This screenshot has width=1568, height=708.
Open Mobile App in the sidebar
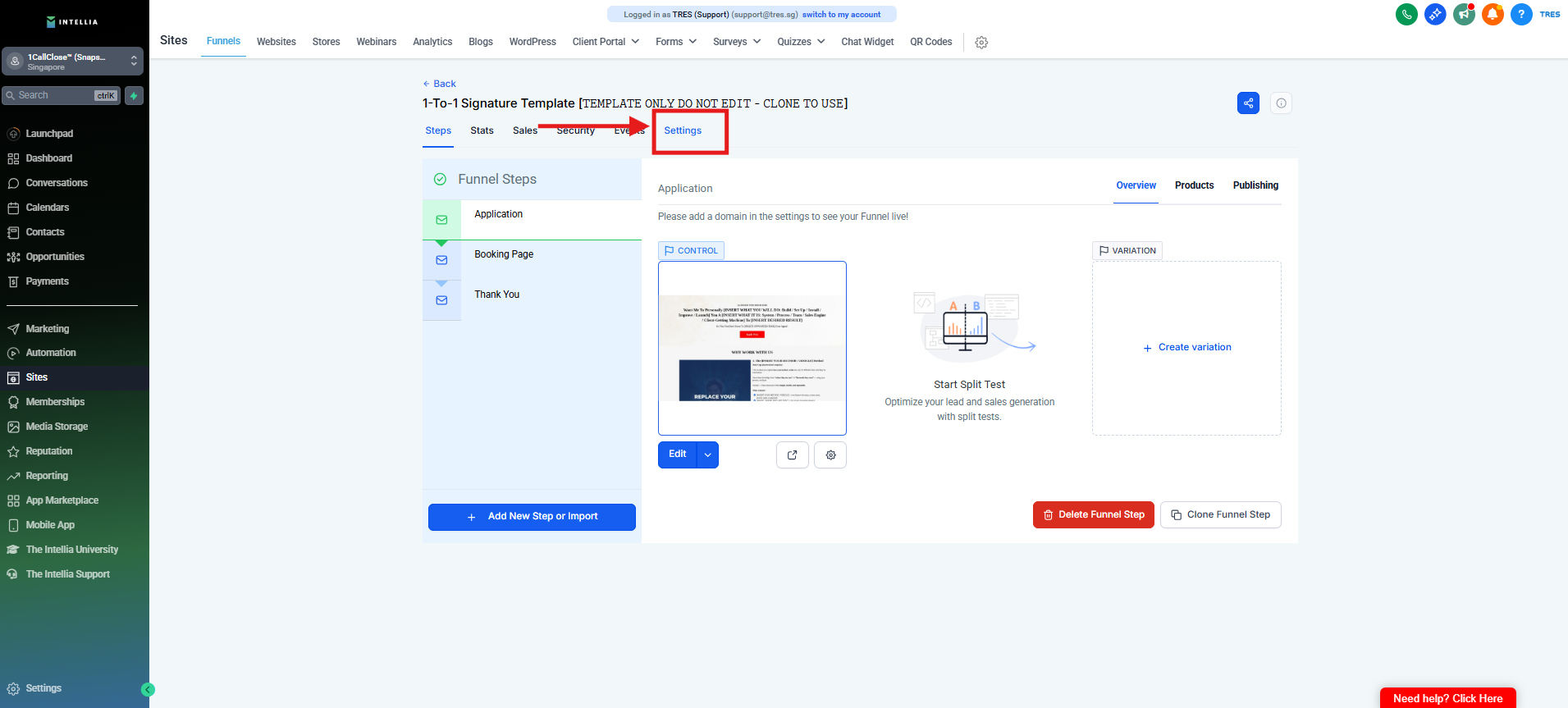pyautogui.click(x=50, y=525)
